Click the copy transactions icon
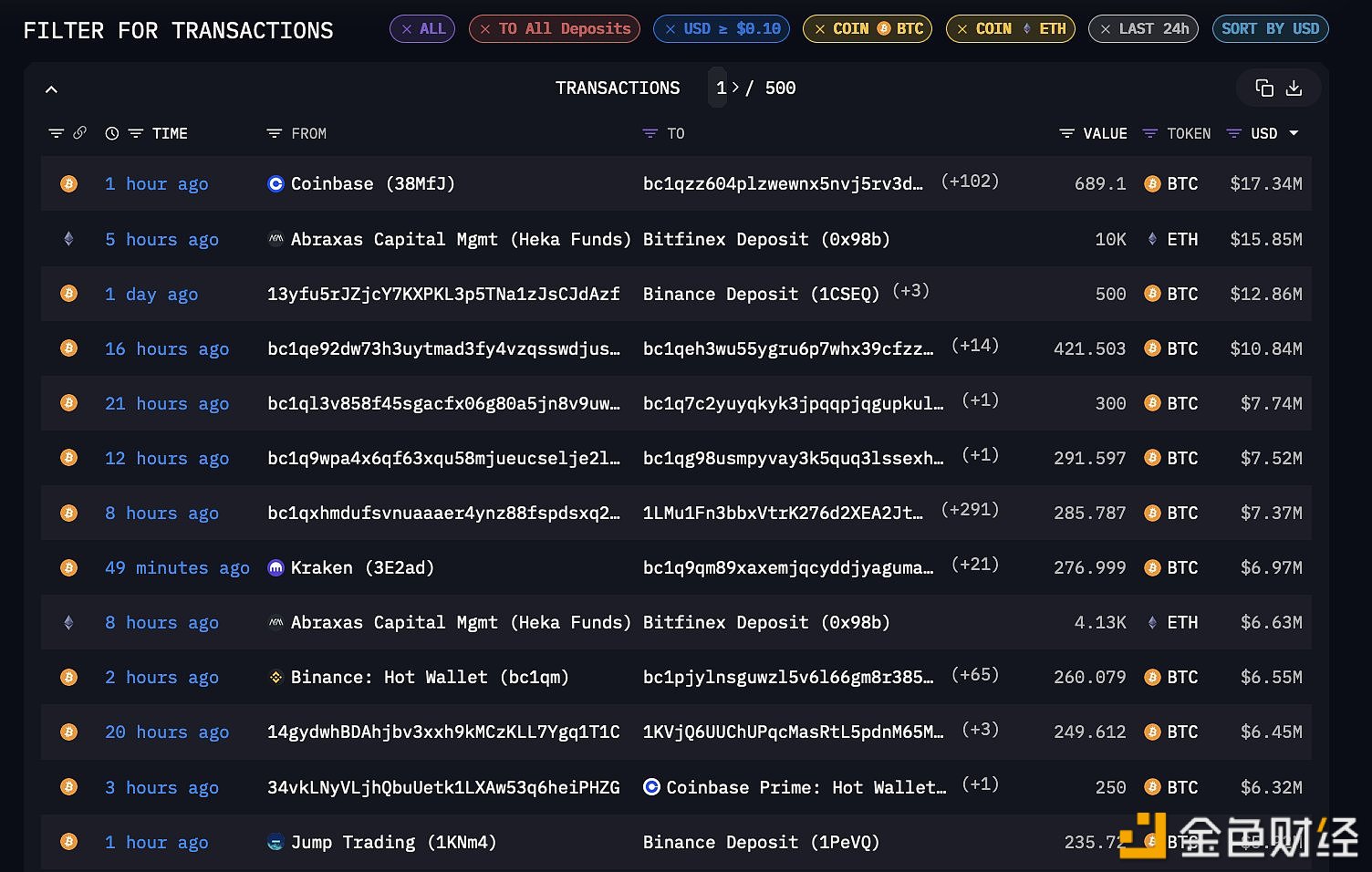Viewport: 1372px width, 872px height. (x=1264, y=88)
